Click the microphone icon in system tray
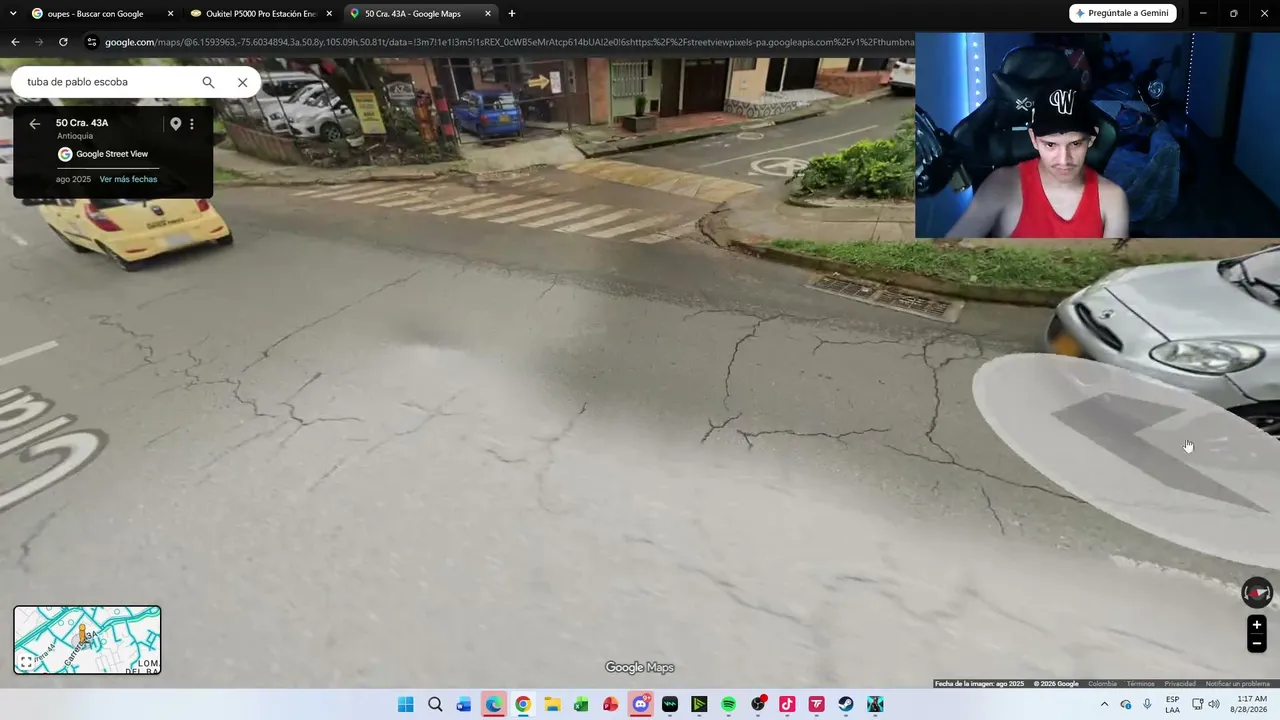Viewport: 1280px width, 720px height. pos(1147,704)
